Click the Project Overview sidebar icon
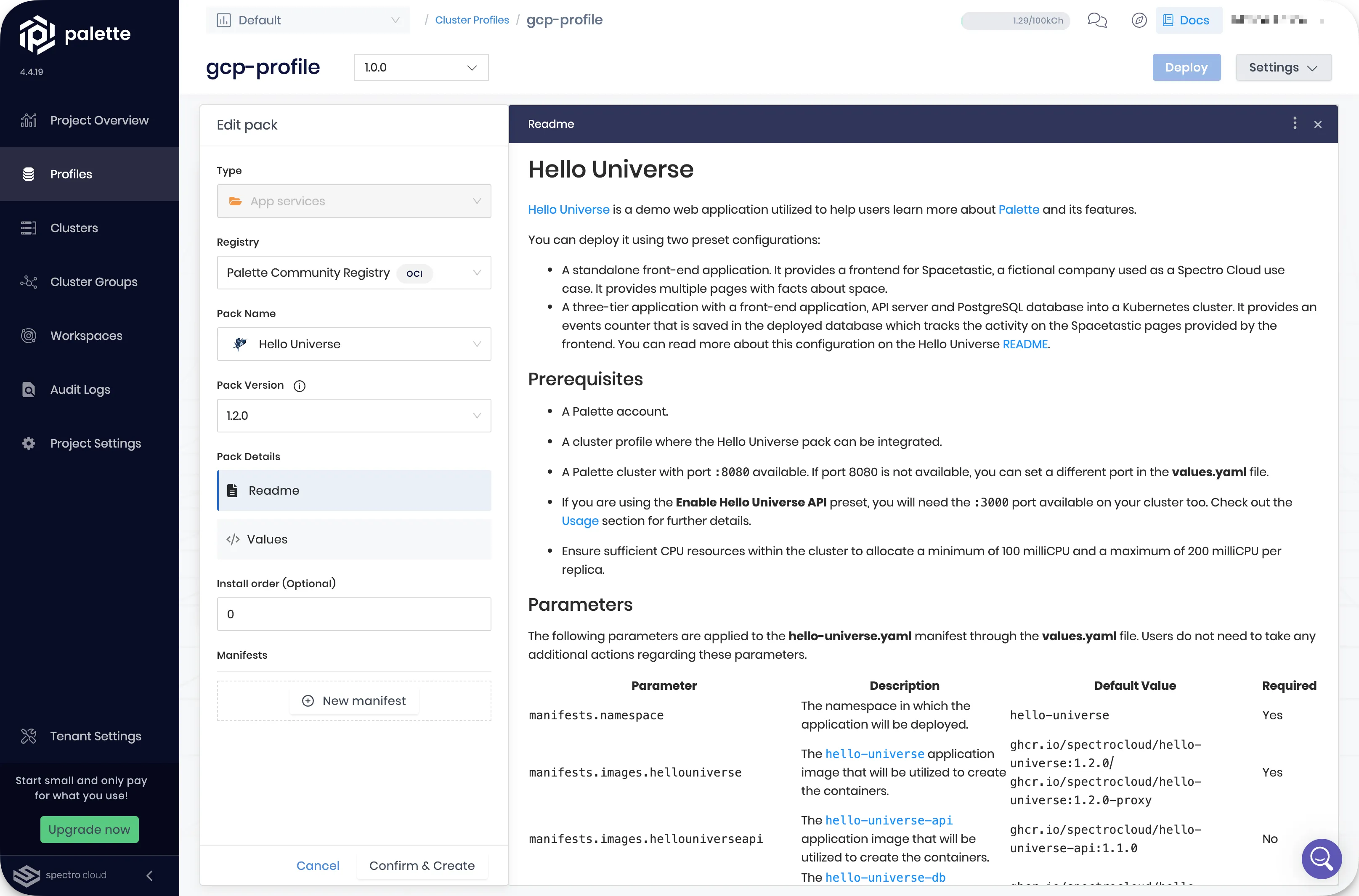1359x896 pixels. tap(29, 120)
